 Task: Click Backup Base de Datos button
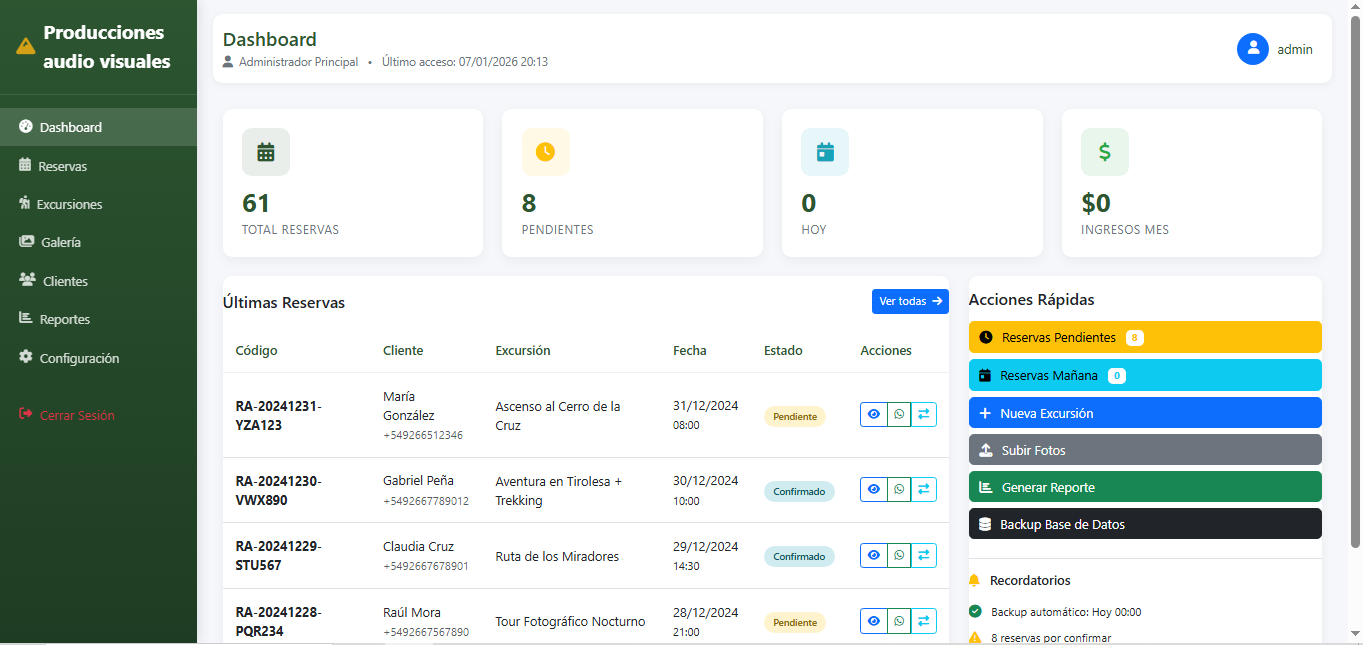(1144, 524)
